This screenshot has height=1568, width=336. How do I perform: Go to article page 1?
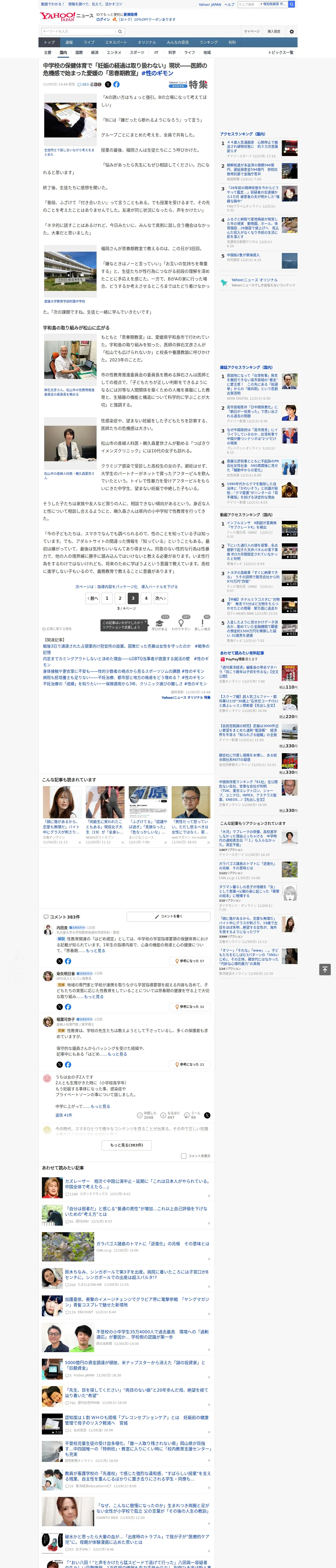point(107,598)
